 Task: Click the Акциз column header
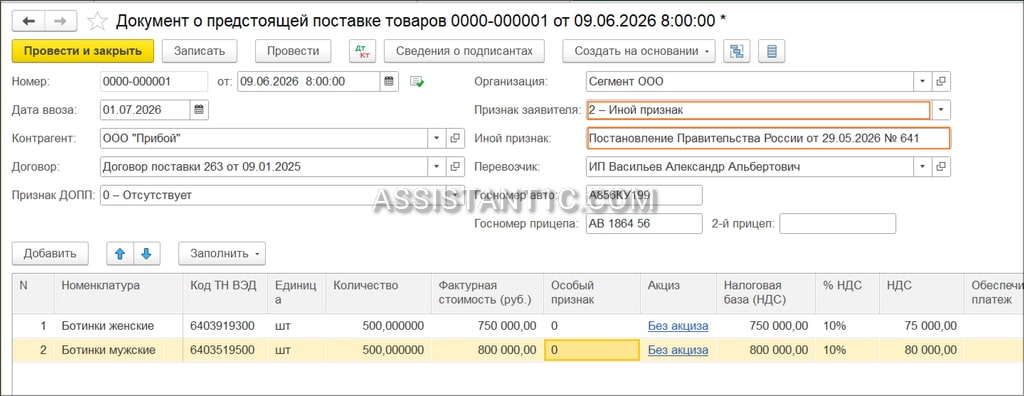point(679,293)
